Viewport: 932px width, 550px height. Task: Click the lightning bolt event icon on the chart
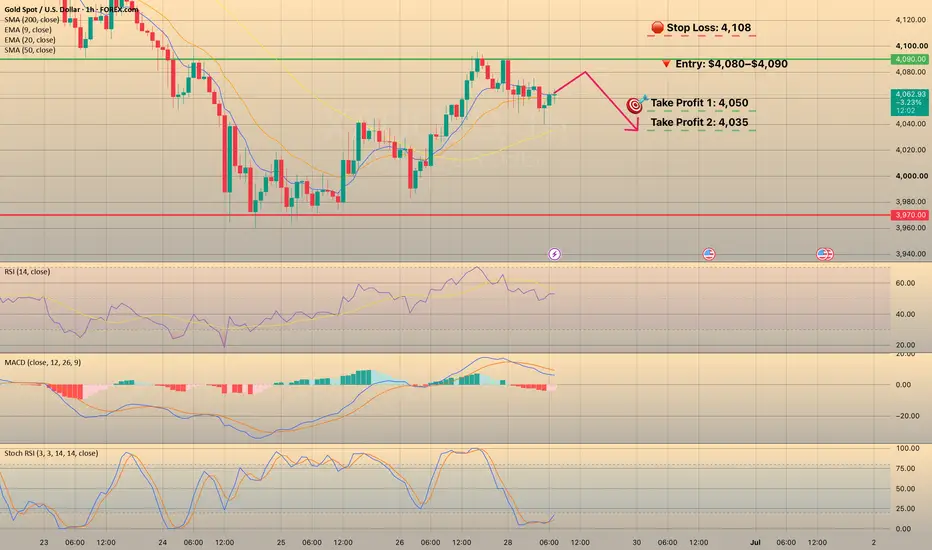(554, 254)
